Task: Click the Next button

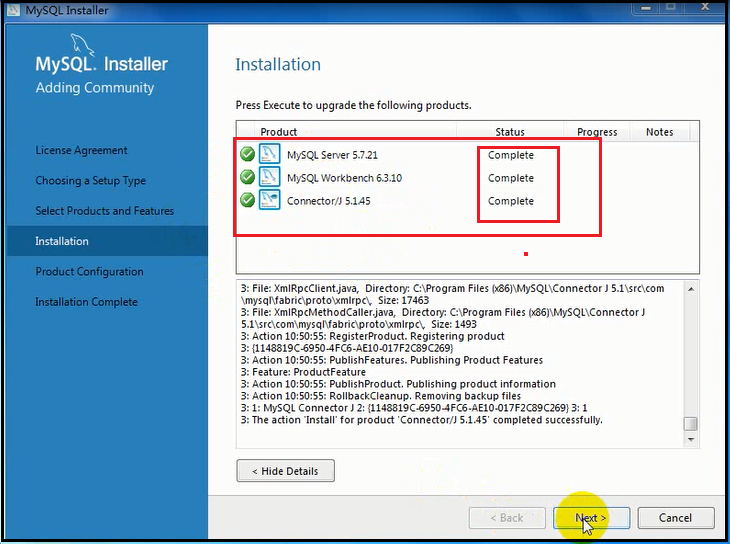Action: [x=591, y=518]
